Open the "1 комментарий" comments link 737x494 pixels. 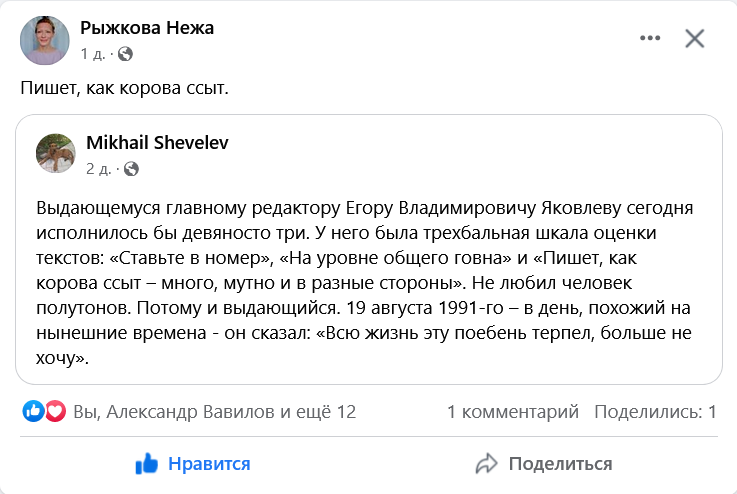[x=513, y=411]
